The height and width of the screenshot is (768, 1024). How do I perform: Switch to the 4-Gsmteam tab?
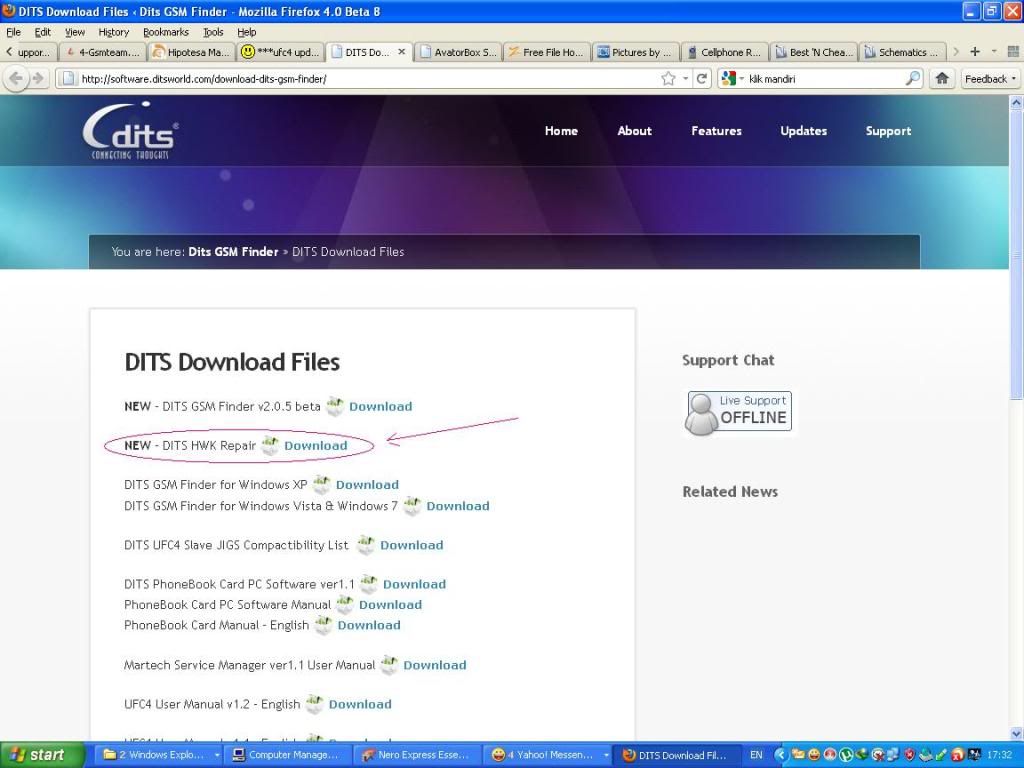[104, 52]
